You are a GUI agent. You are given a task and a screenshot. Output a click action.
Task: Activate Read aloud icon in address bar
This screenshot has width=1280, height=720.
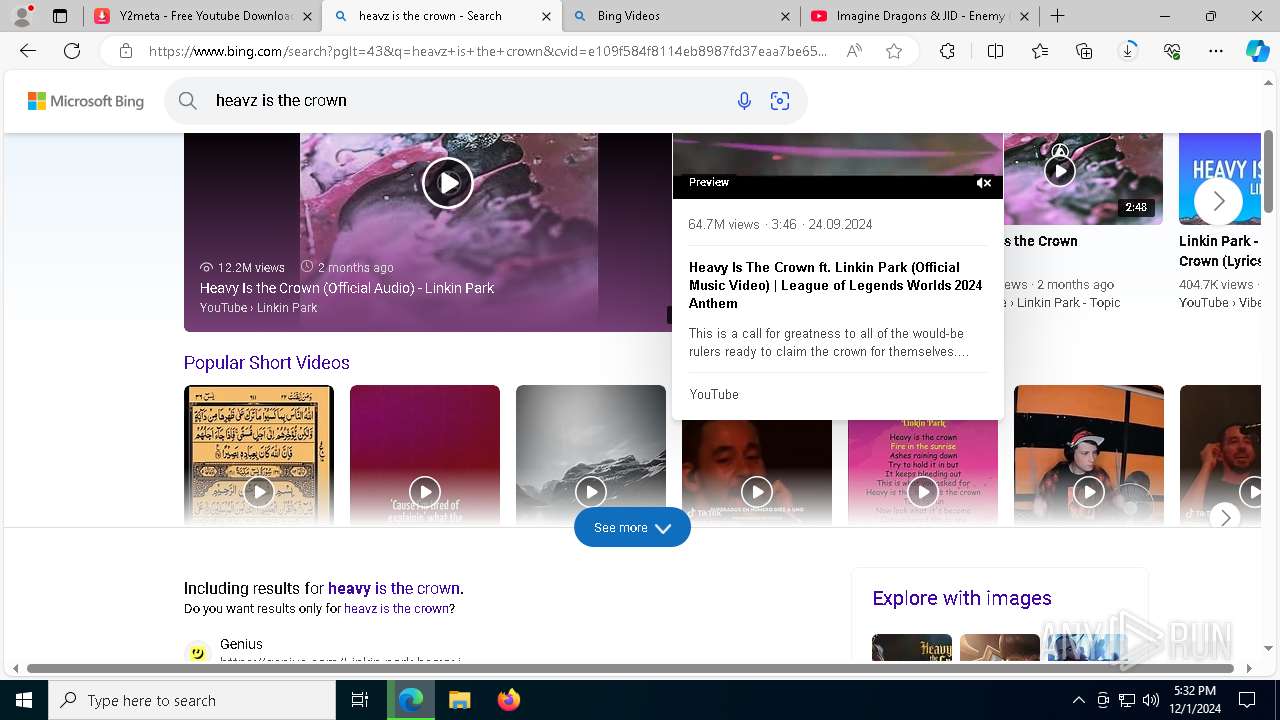[x=854, y=51]
